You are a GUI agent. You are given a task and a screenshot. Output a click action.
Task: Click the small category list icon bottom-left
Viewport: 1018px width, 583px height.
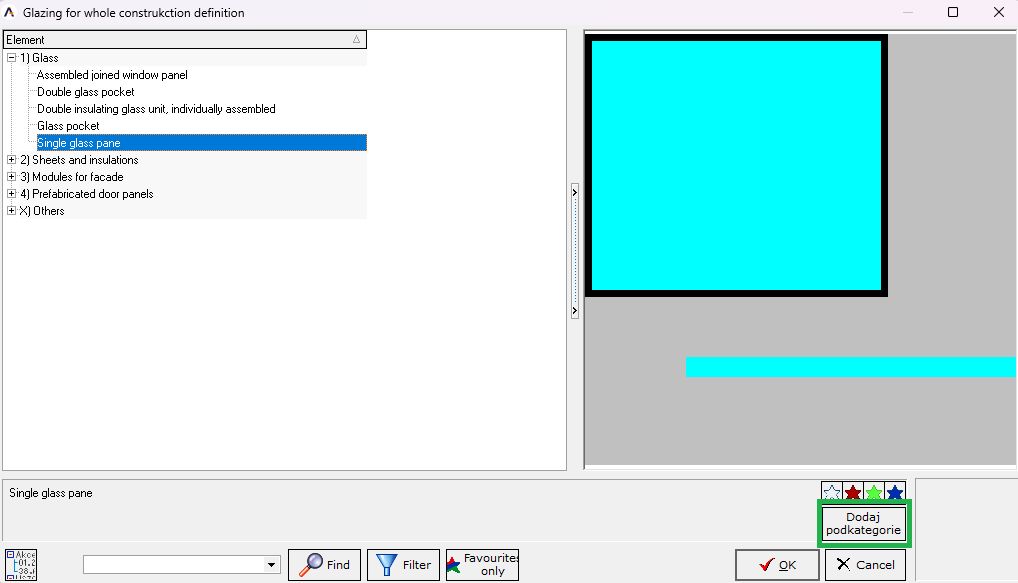(21, 563)
